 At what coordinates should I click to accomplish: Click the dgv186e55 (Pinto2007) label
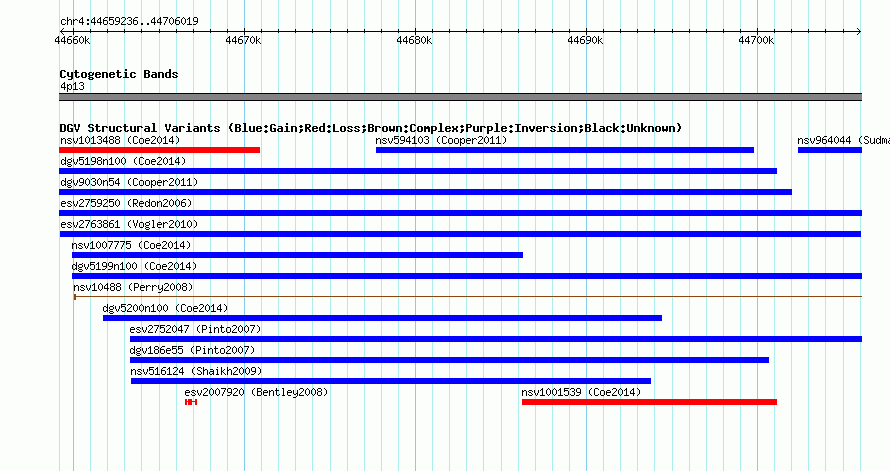pos(192,350)
